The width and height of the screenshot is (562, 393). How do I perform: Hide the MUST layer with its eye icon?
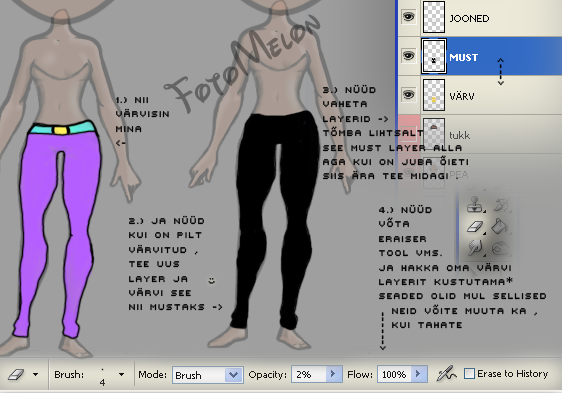(408, 56)
